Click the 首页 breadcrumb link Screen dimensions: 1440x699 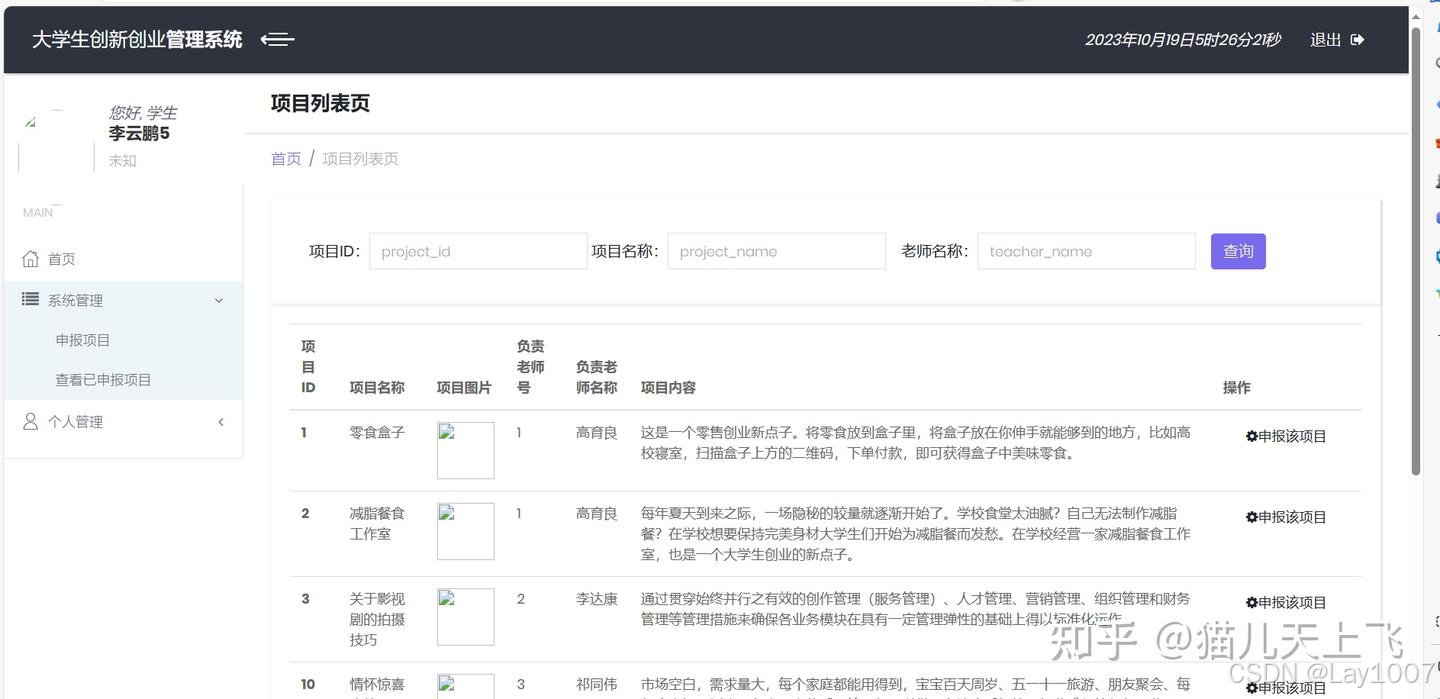pyautogui.click(x=286, y=159)
